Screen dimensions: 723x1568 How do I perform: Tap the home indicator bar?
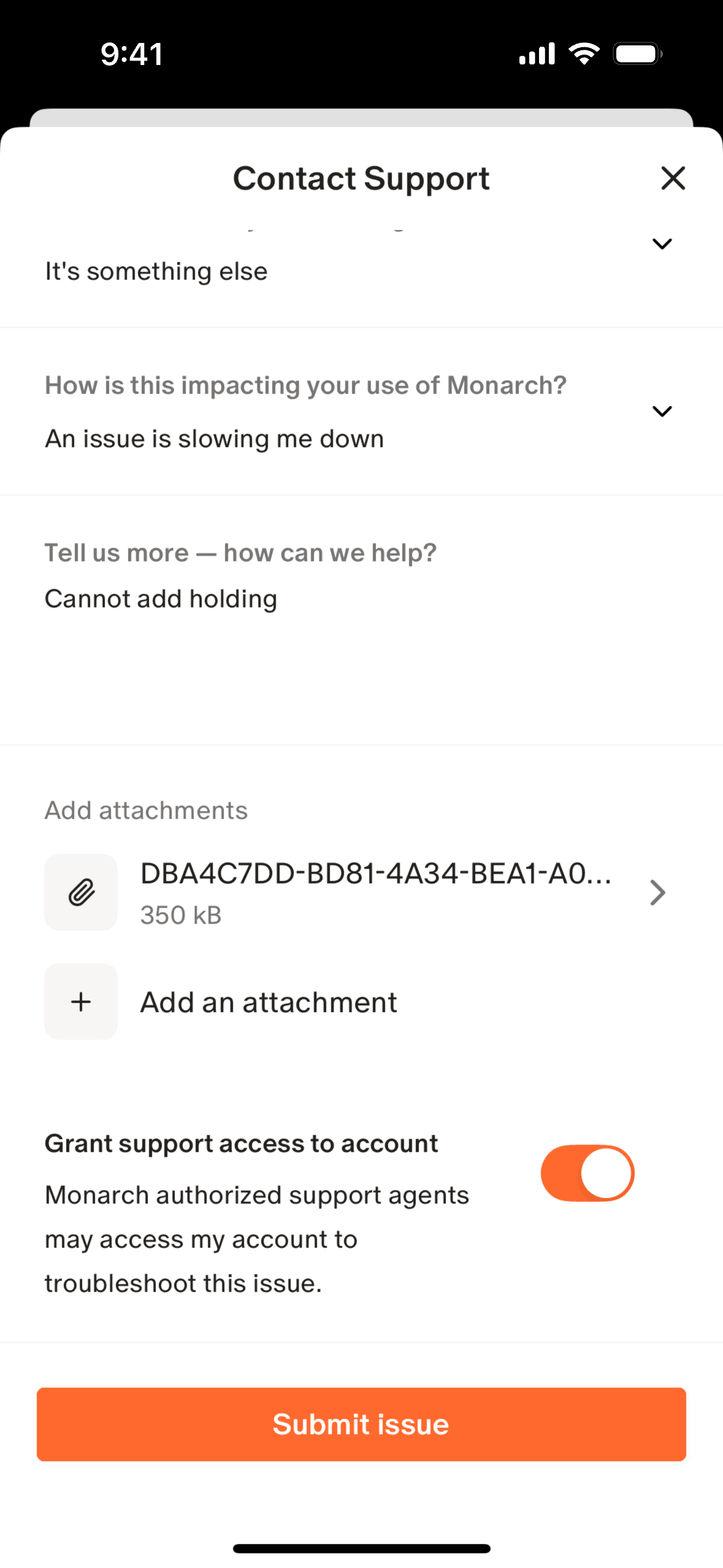(361, 1548)
